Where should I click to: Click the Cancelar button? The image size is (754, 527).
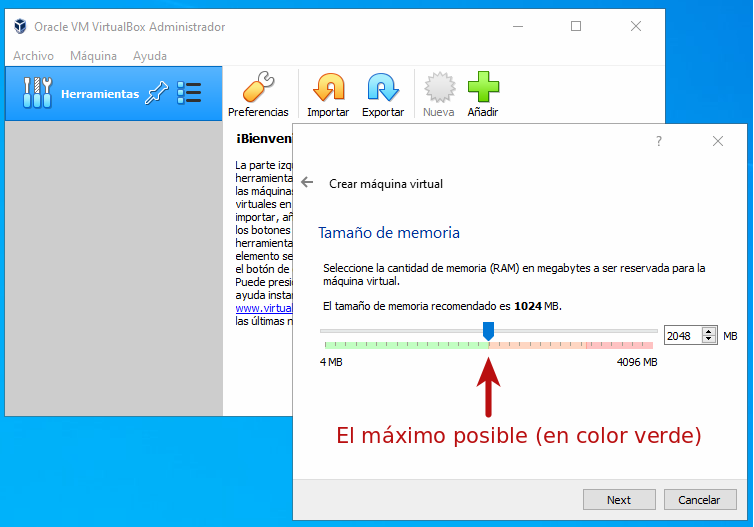pyautogui.click(x=700, y=500)
